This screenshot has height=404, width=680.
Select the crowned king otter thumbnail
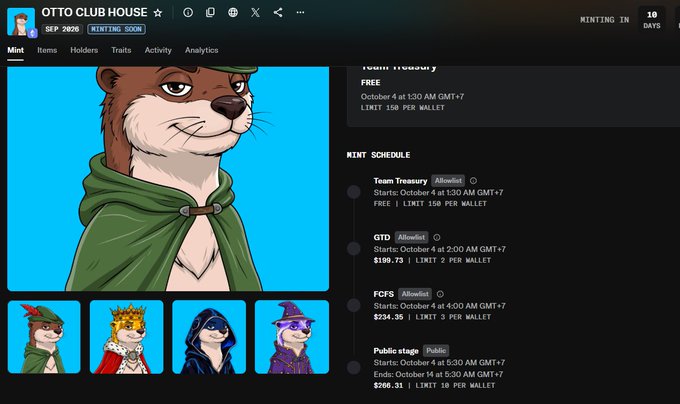click(x=127, y=337)
